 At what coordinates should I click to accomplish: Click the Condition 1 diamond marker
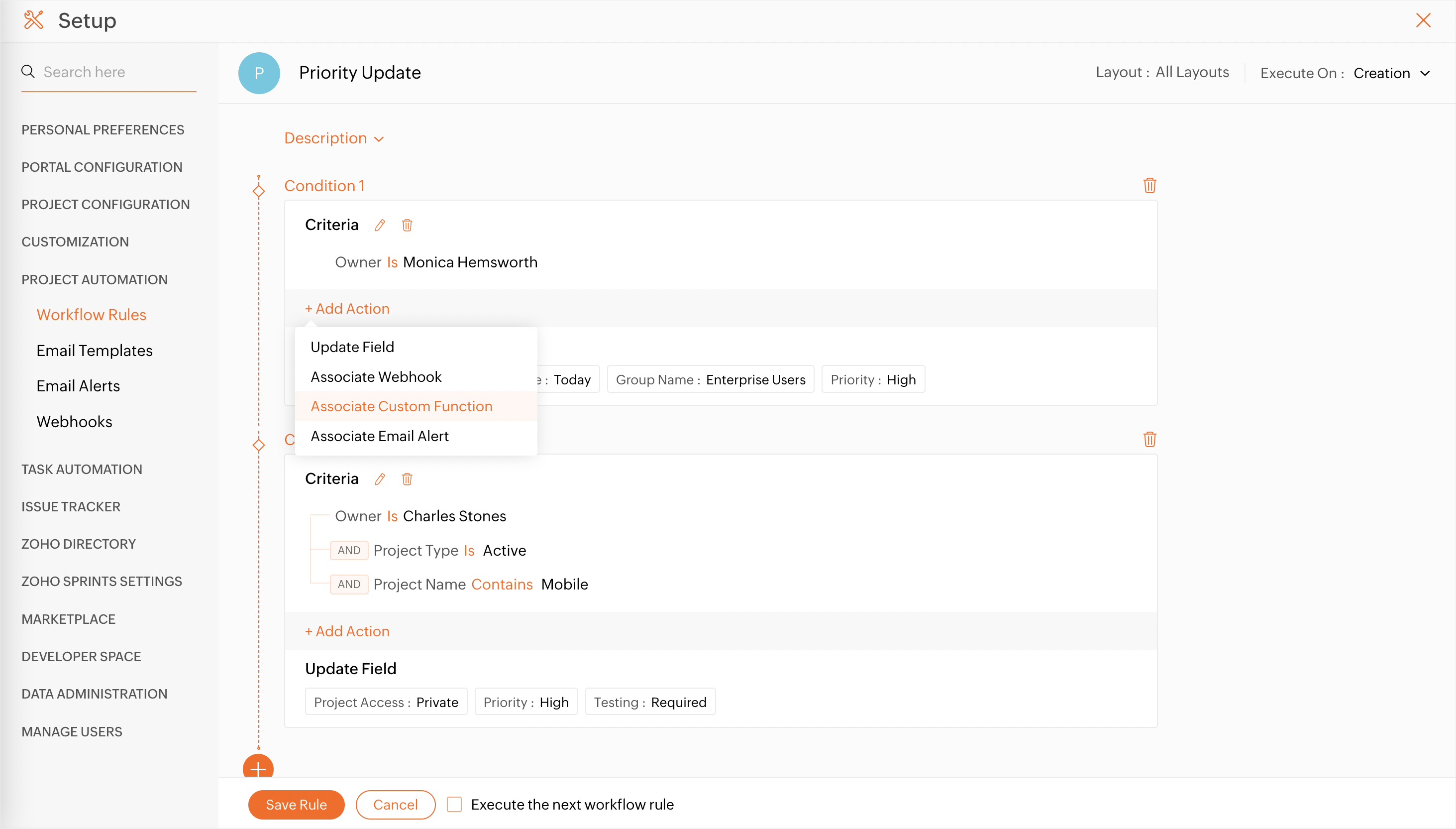pos(259,191)
